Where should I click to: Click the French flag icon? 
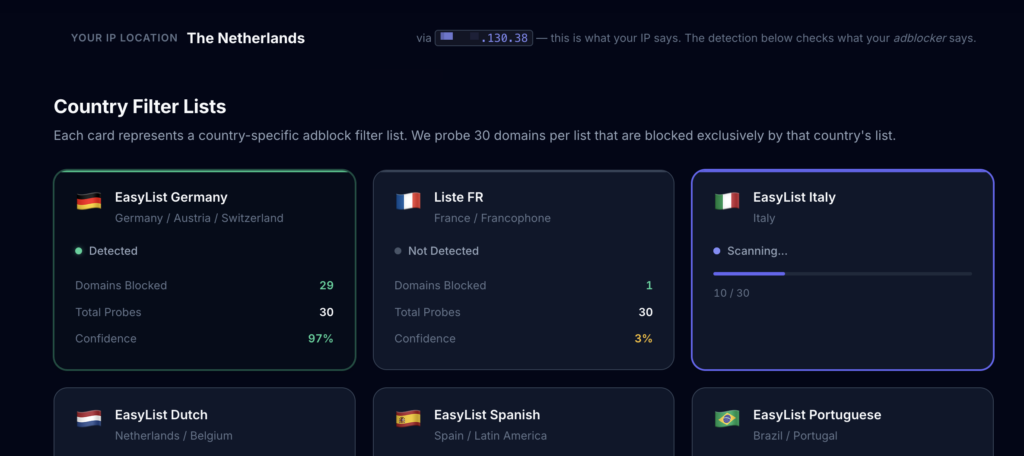(407, 202)
